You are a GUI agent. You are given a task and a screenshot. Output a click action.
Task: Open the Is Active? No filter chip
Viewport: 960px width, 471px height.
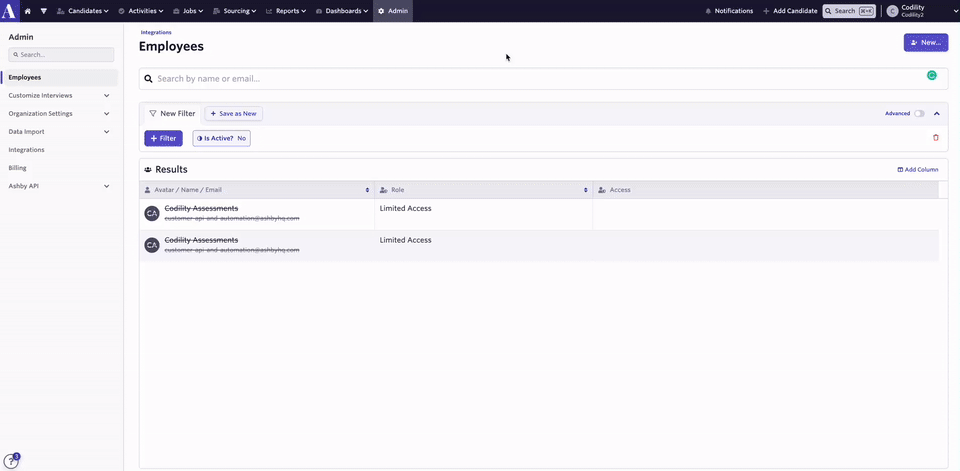[222, 138]
